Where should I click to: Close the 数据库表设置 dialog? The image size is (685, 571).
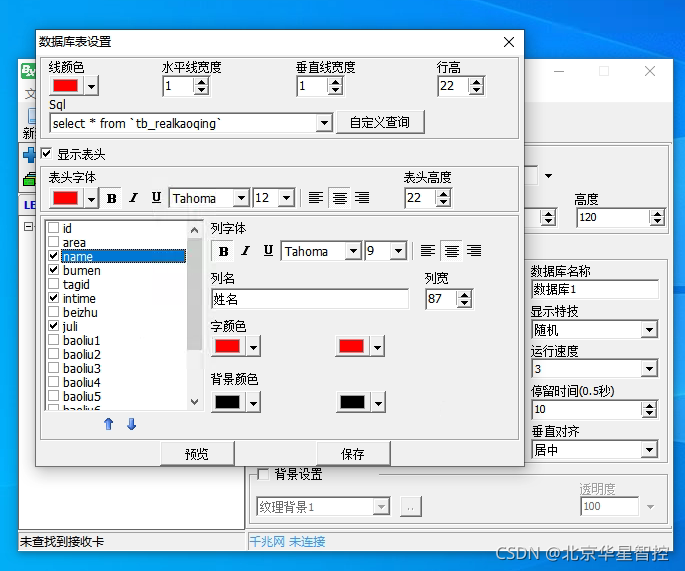(509, 42)
